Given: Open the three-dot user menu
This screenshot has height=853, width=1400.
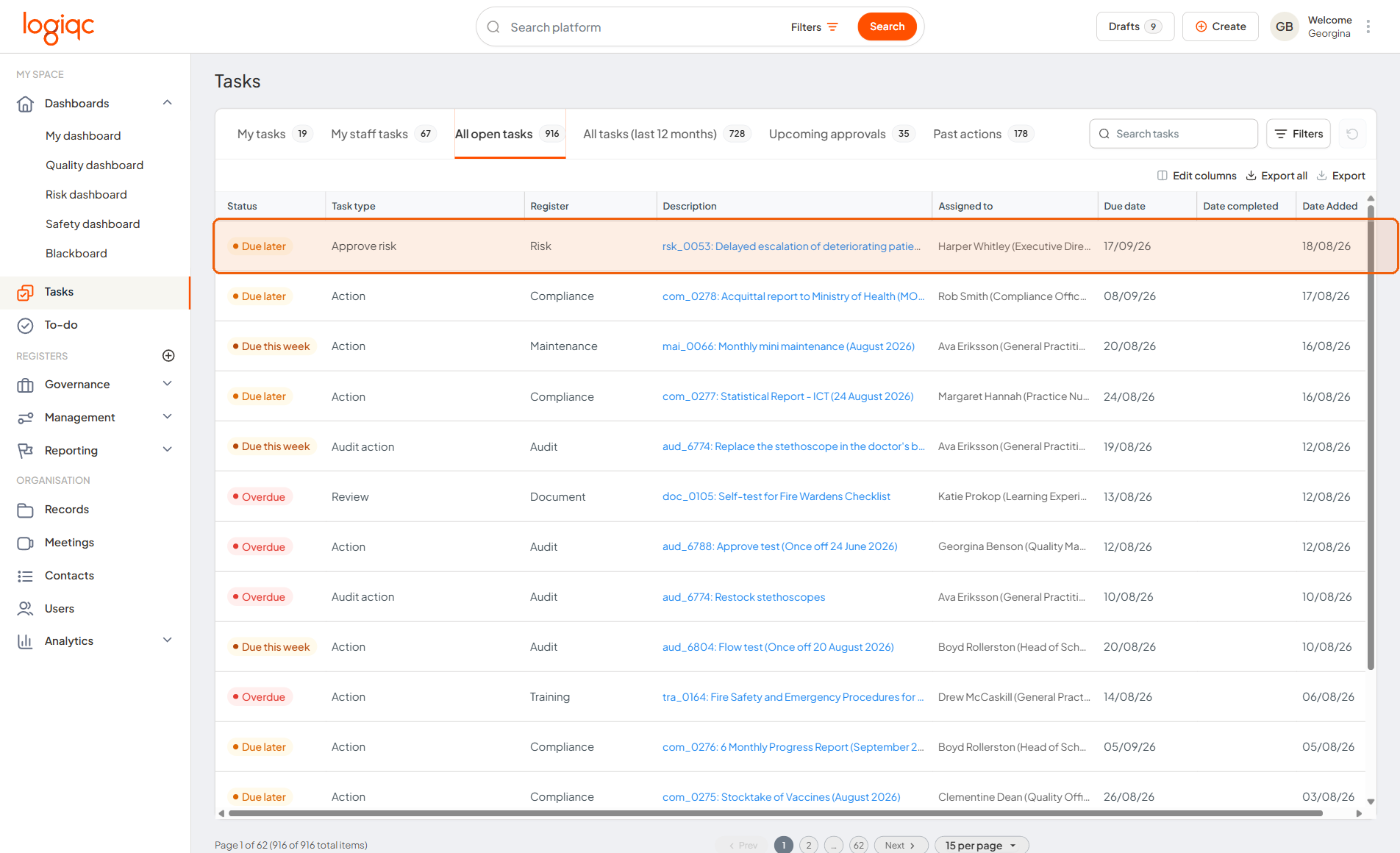Looking at the screenshot, I should (x=1368, y=26).
